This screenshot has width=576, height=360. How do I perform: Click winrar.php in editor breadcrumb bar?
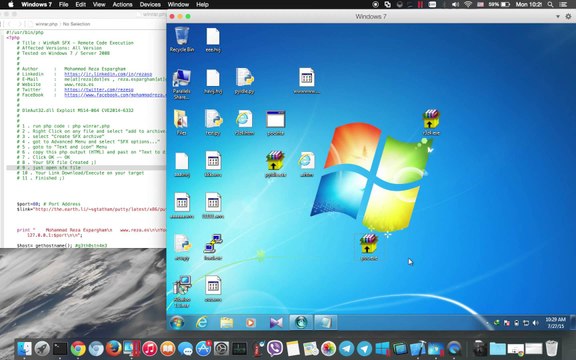point(47,24)
